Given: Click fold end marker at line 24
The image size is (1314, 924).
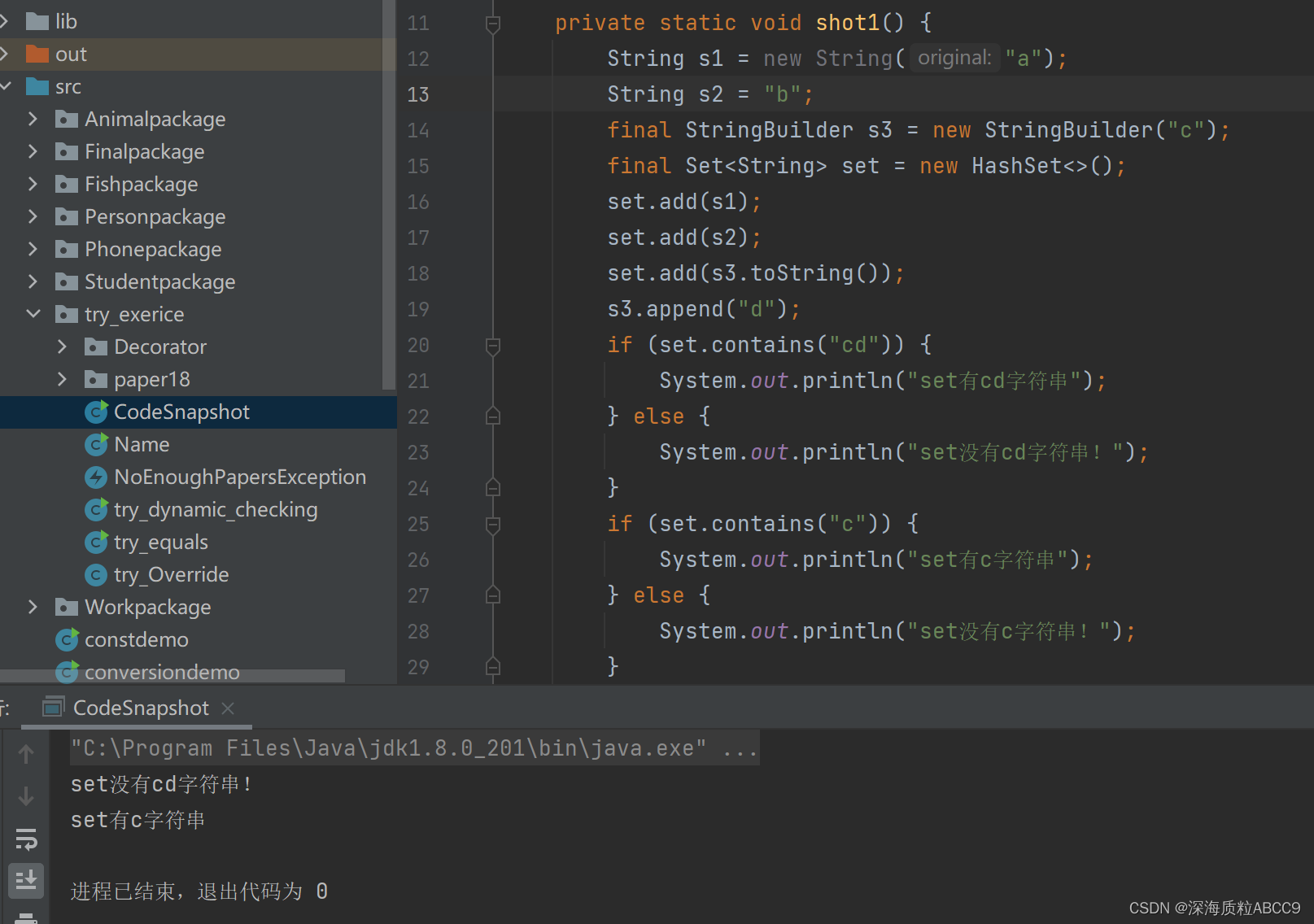Looking at the screenshot, I should pos(492,488).
